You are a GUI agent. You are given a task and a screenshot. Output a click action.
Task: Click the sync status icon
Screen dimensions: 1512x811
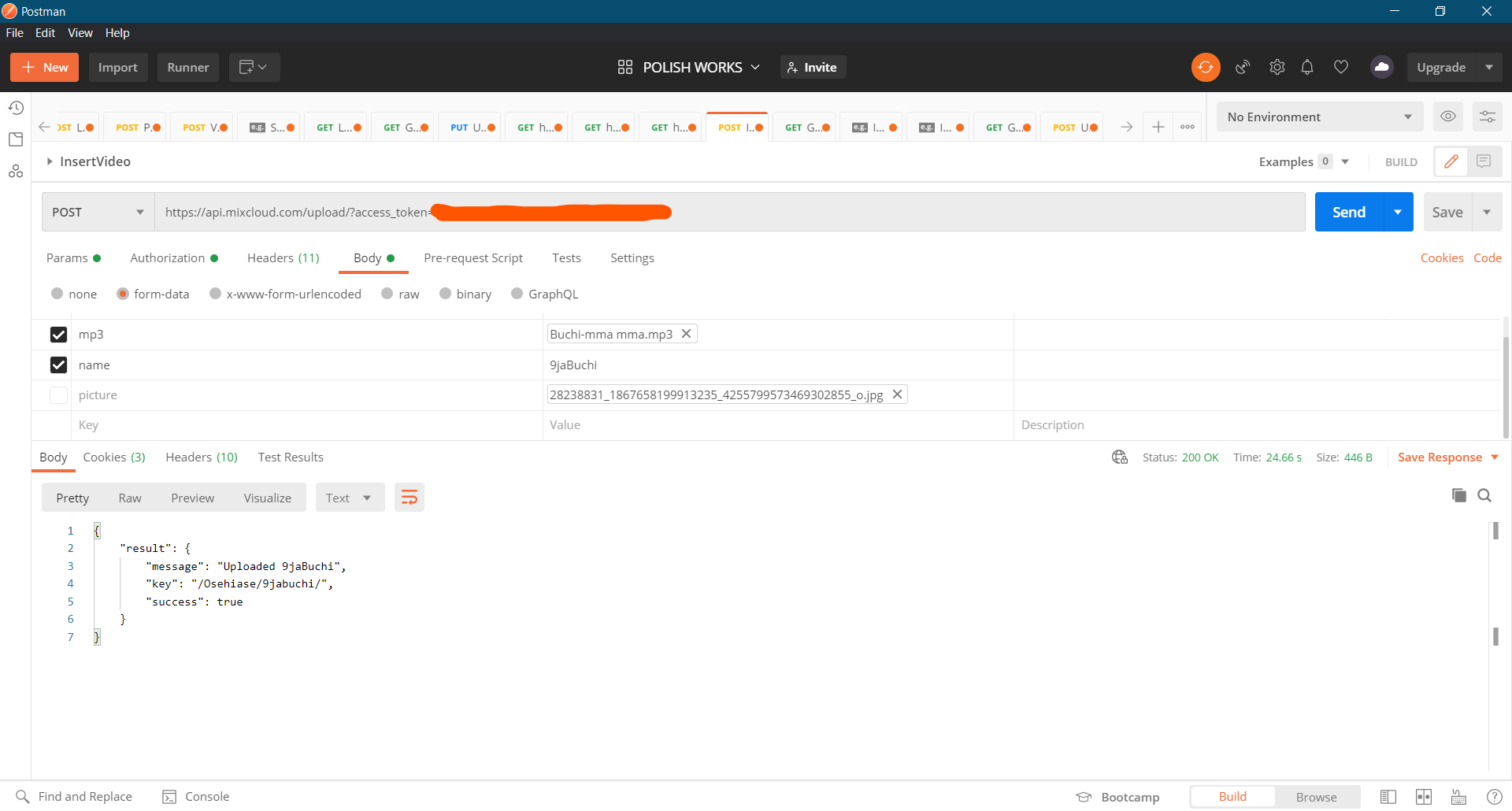click(1206, 67)
